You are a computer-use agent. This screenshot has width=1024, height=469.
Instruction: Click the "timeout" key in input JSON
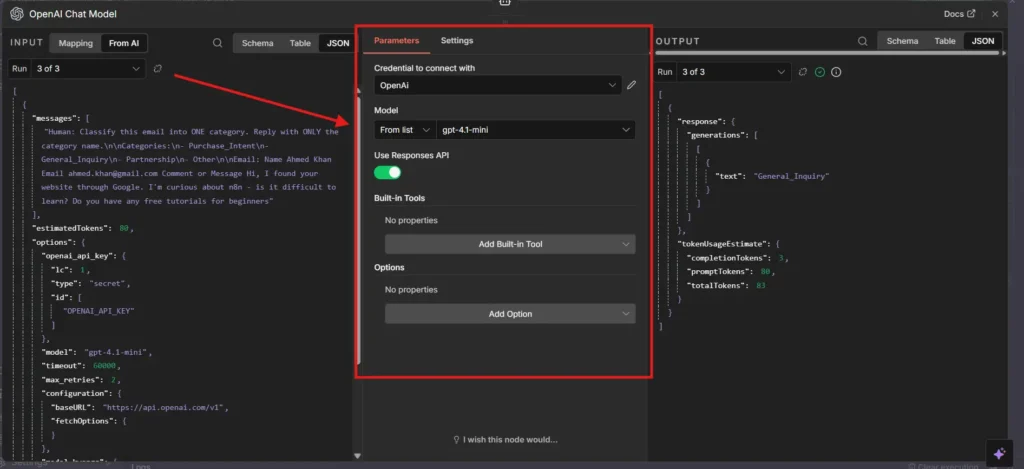tap(63, 366)
